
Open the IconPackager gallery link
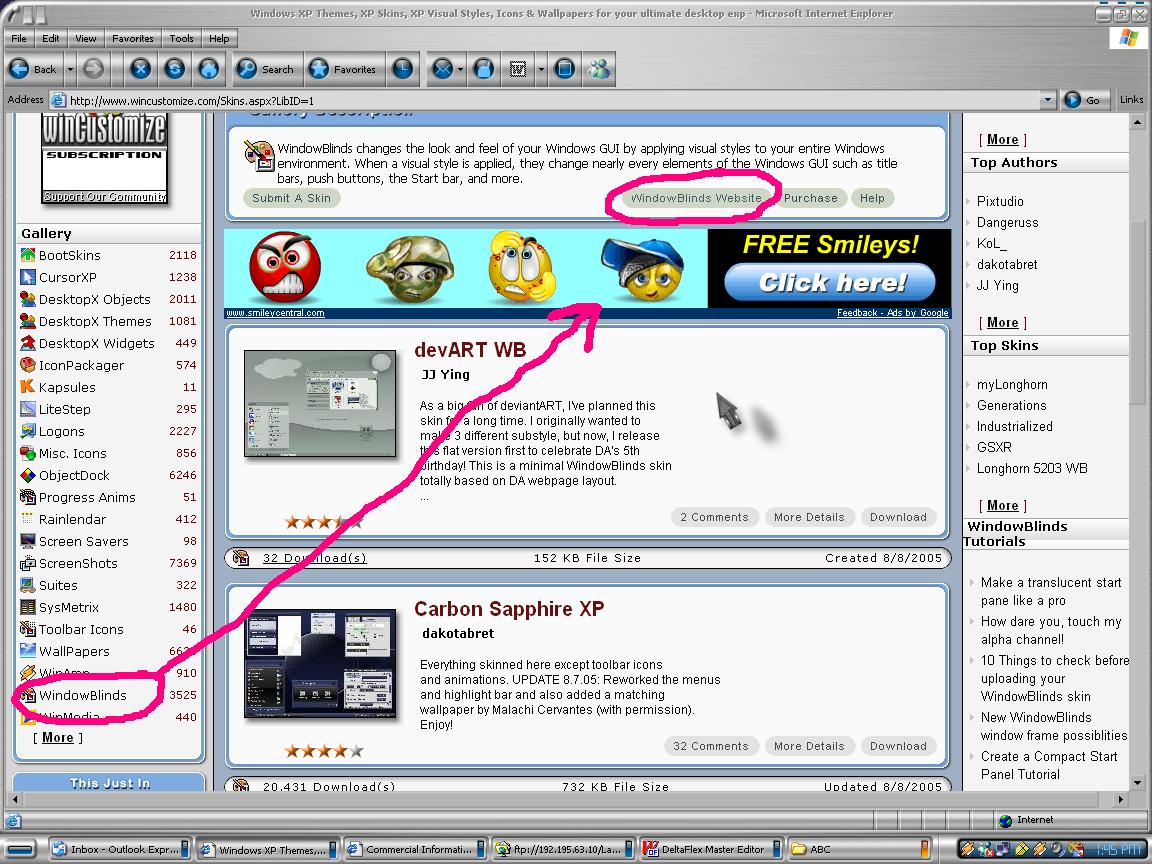81,365
